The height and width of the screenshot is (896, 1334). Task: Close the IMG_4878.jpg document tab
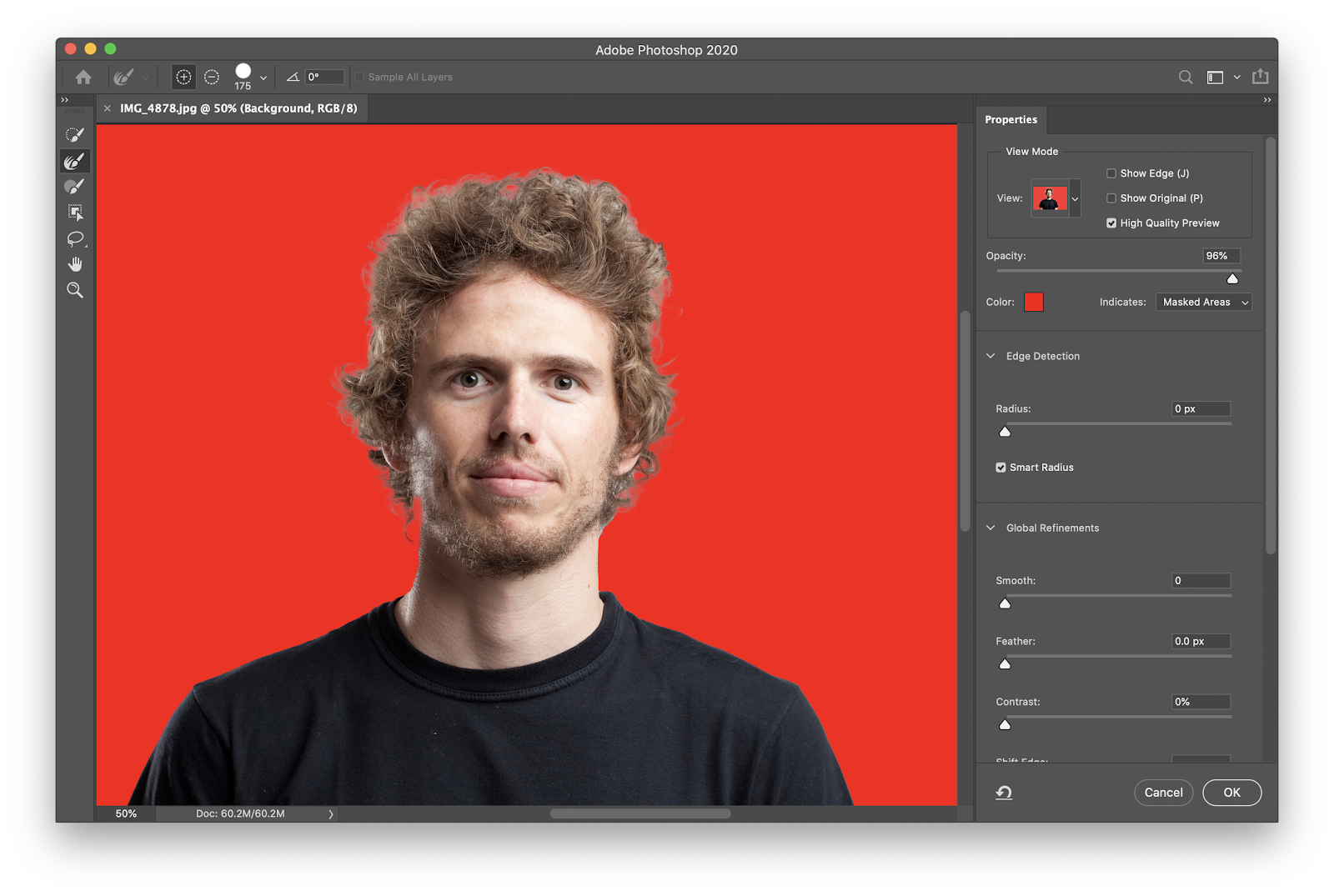(x=107, y=108)
